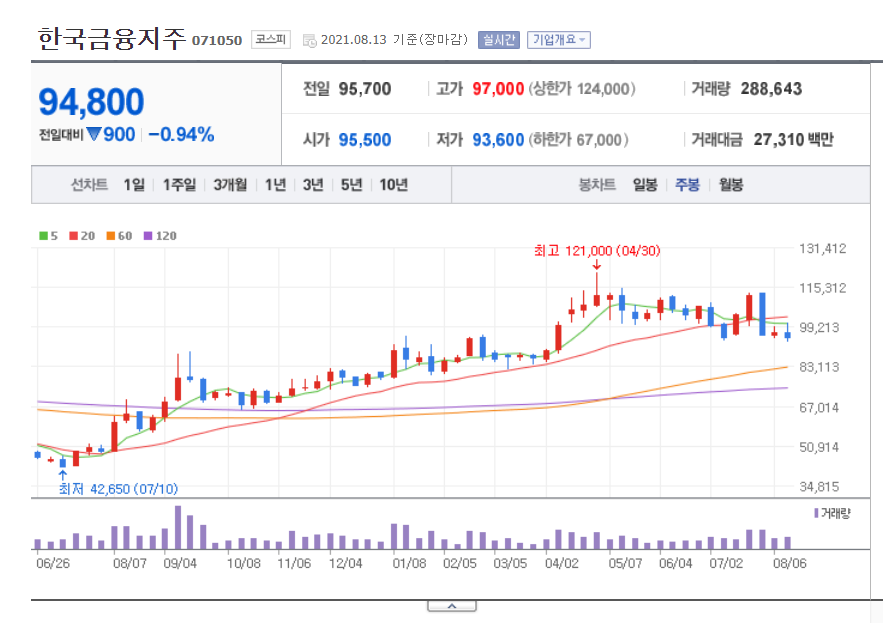Click the 34,815 price axis label
The width and height of the screenshot is (883, 623).
pyautogui.click(x=819, y=487)
